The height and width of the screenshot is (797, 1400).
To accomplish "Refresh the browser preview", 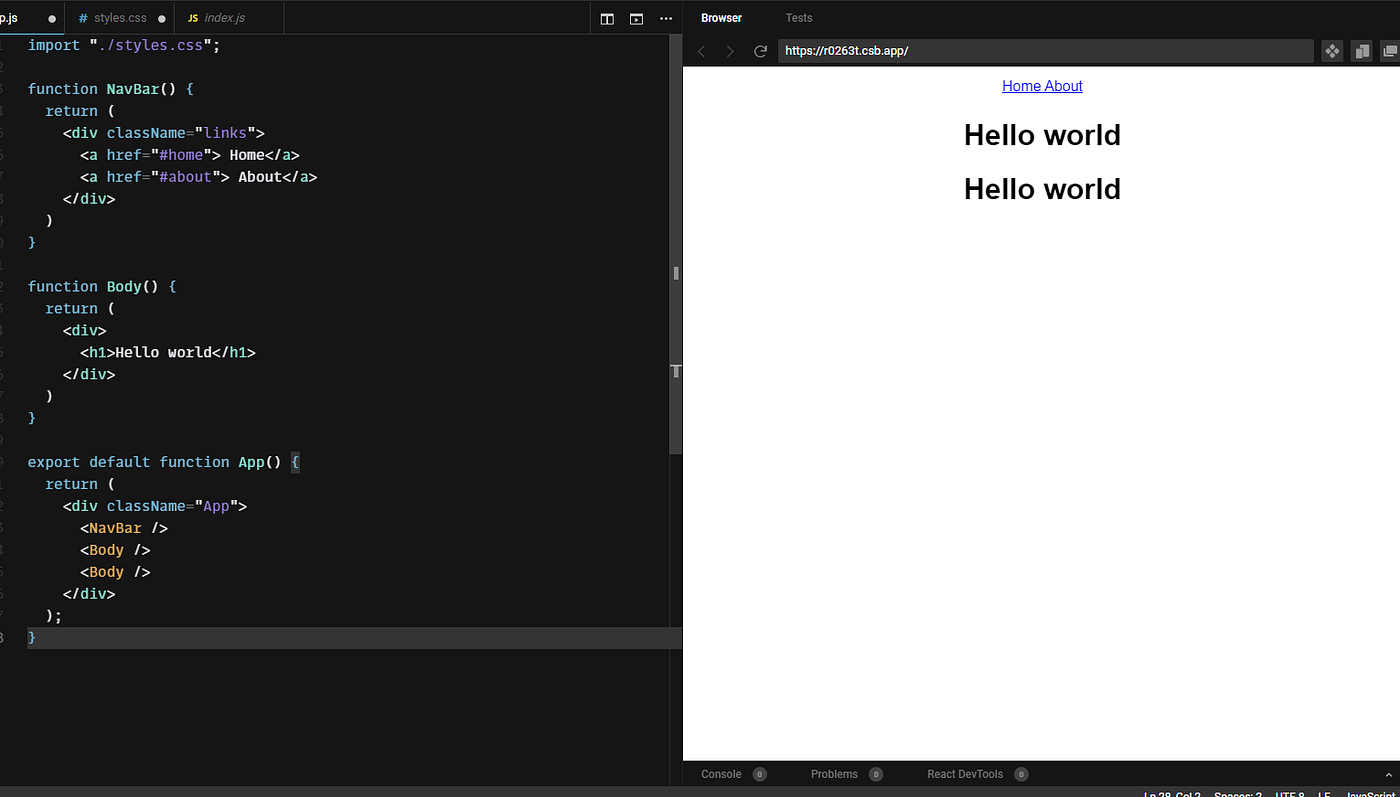I will [x=759, y=51].
